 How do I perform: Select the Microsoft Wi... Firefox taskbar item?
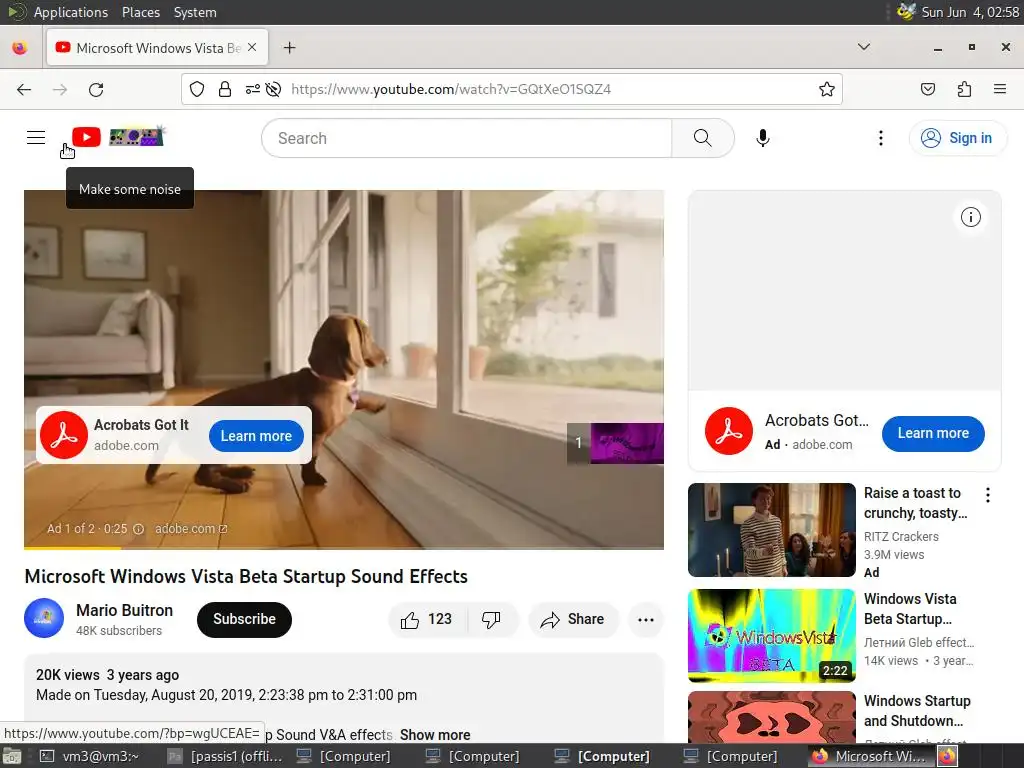pyautogui.click(x=870, y=756)
